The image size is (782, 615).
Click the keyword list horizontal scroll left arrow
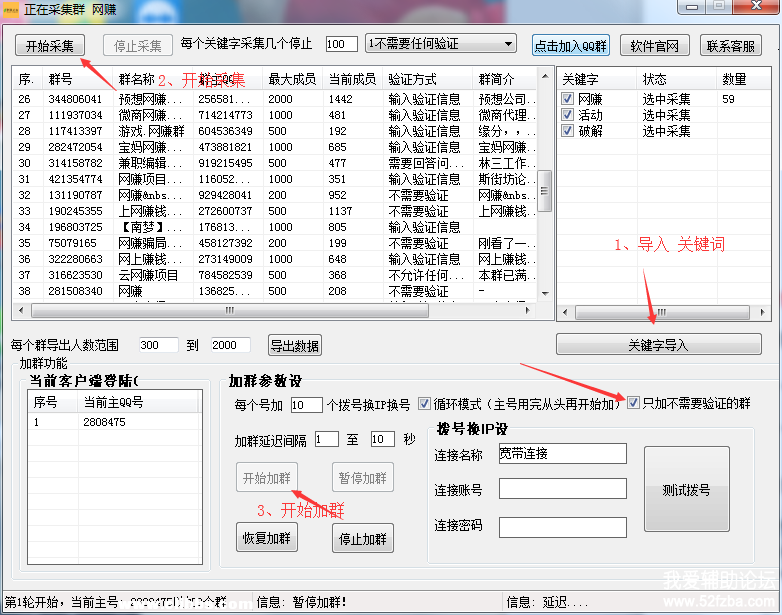coord(565,312)
